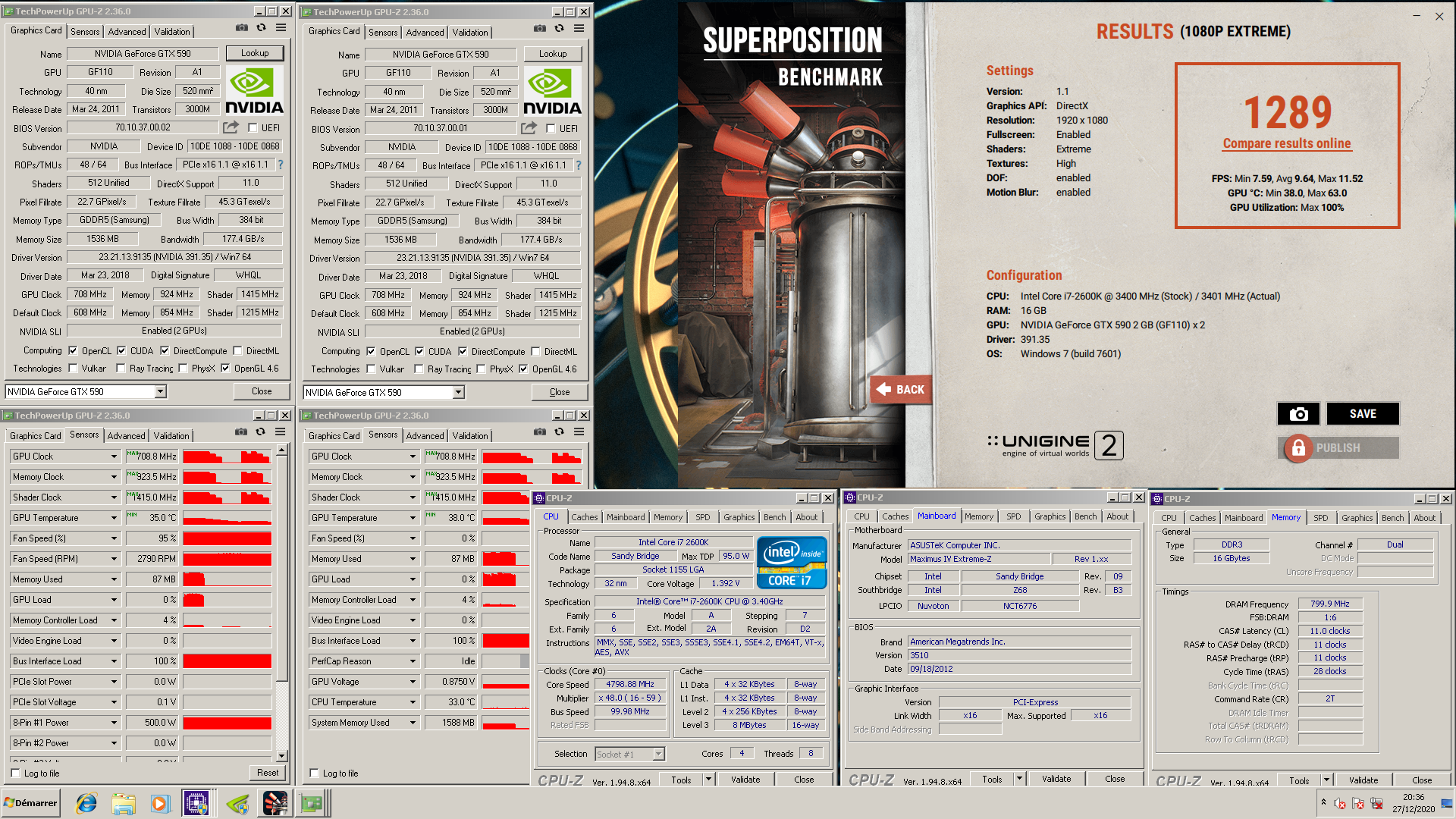Expand Fan Speed (RPM) sensor dropdown

click(x=114, y=559)
